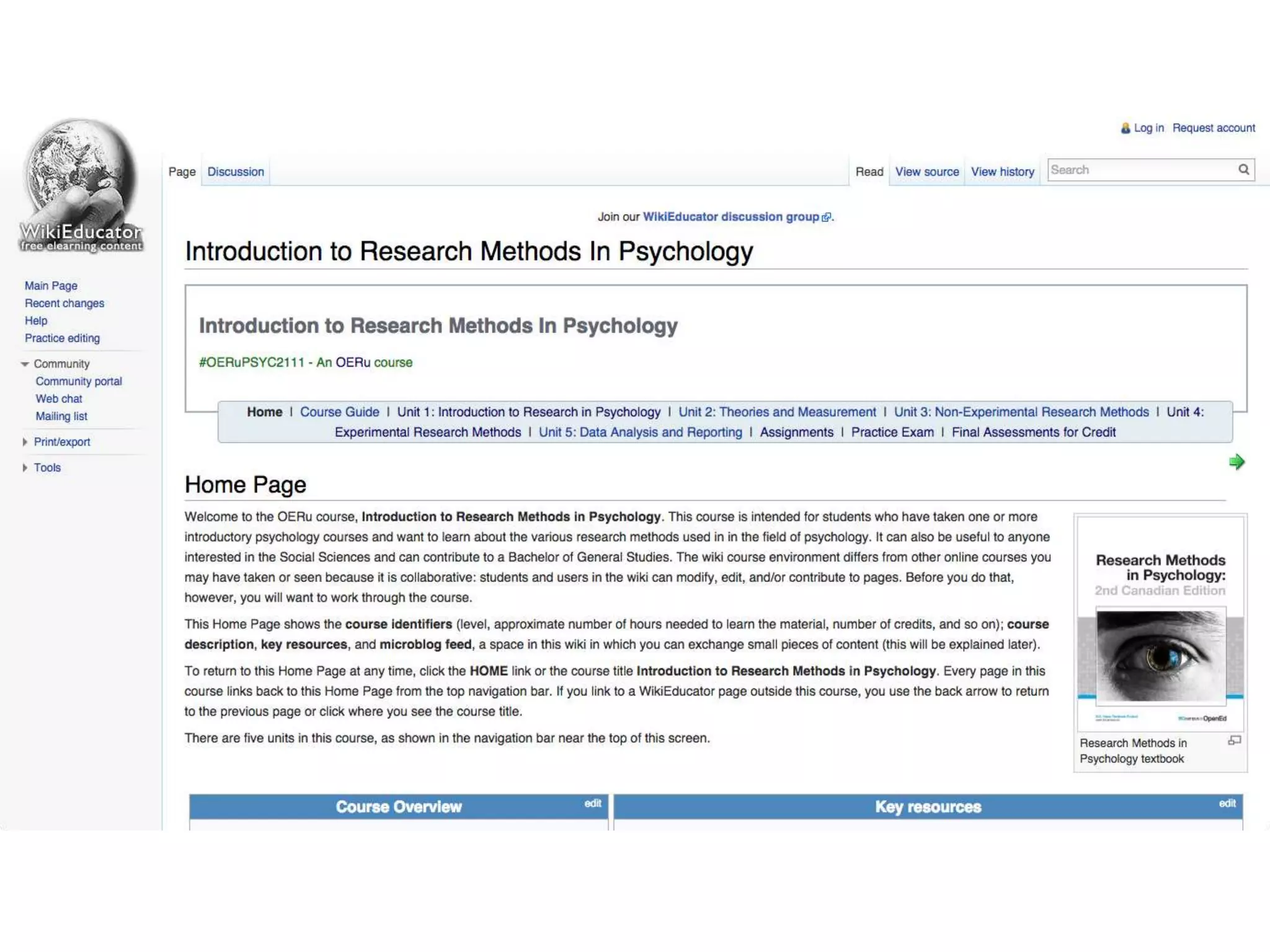1270x952 pixels.
Task: Click the WikiEducator globe logo
Action: click(81, 185)
